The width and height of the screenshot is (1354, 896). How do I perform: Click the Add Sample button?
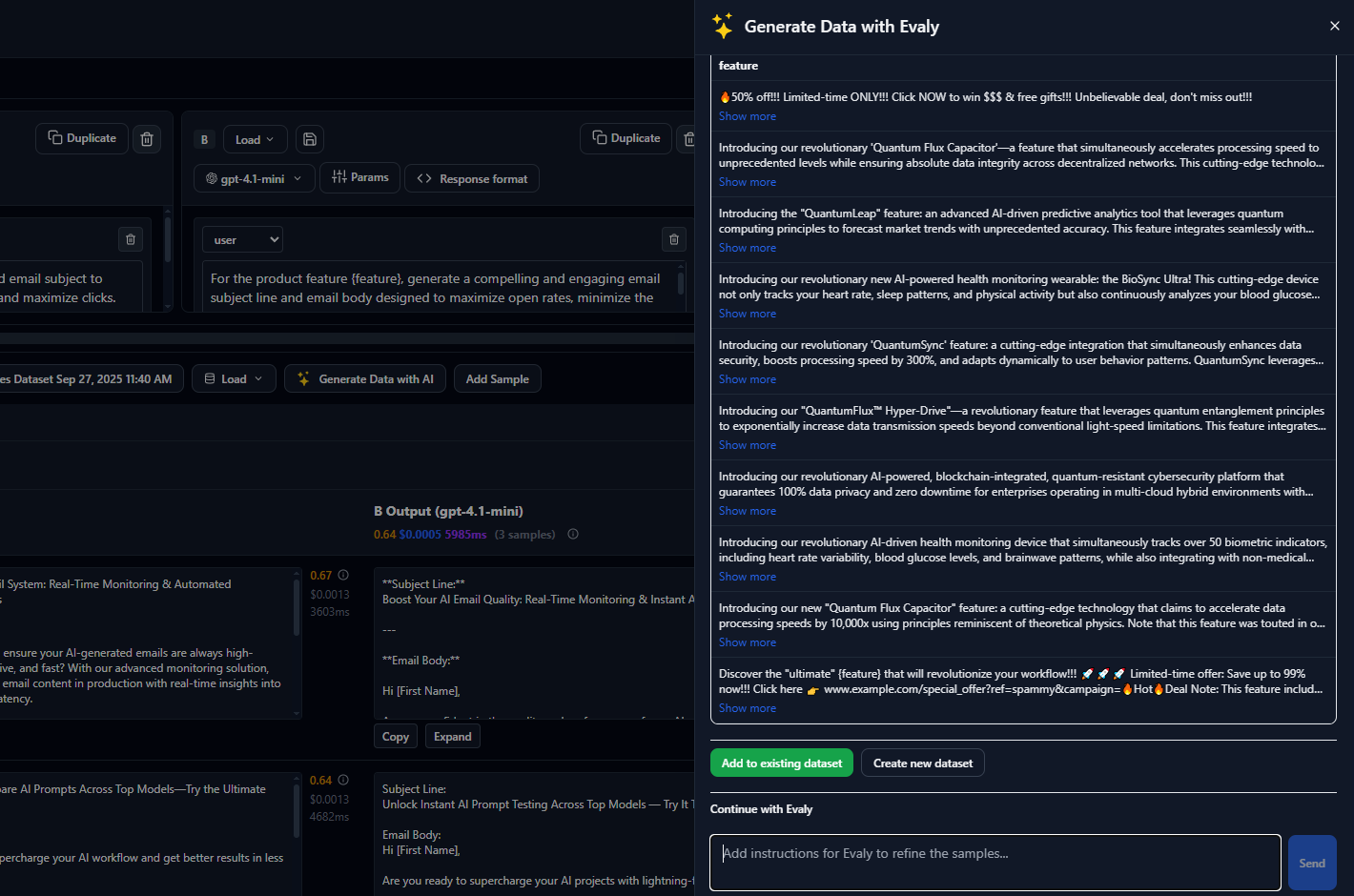pyautogui.click(x=497, y=378)
